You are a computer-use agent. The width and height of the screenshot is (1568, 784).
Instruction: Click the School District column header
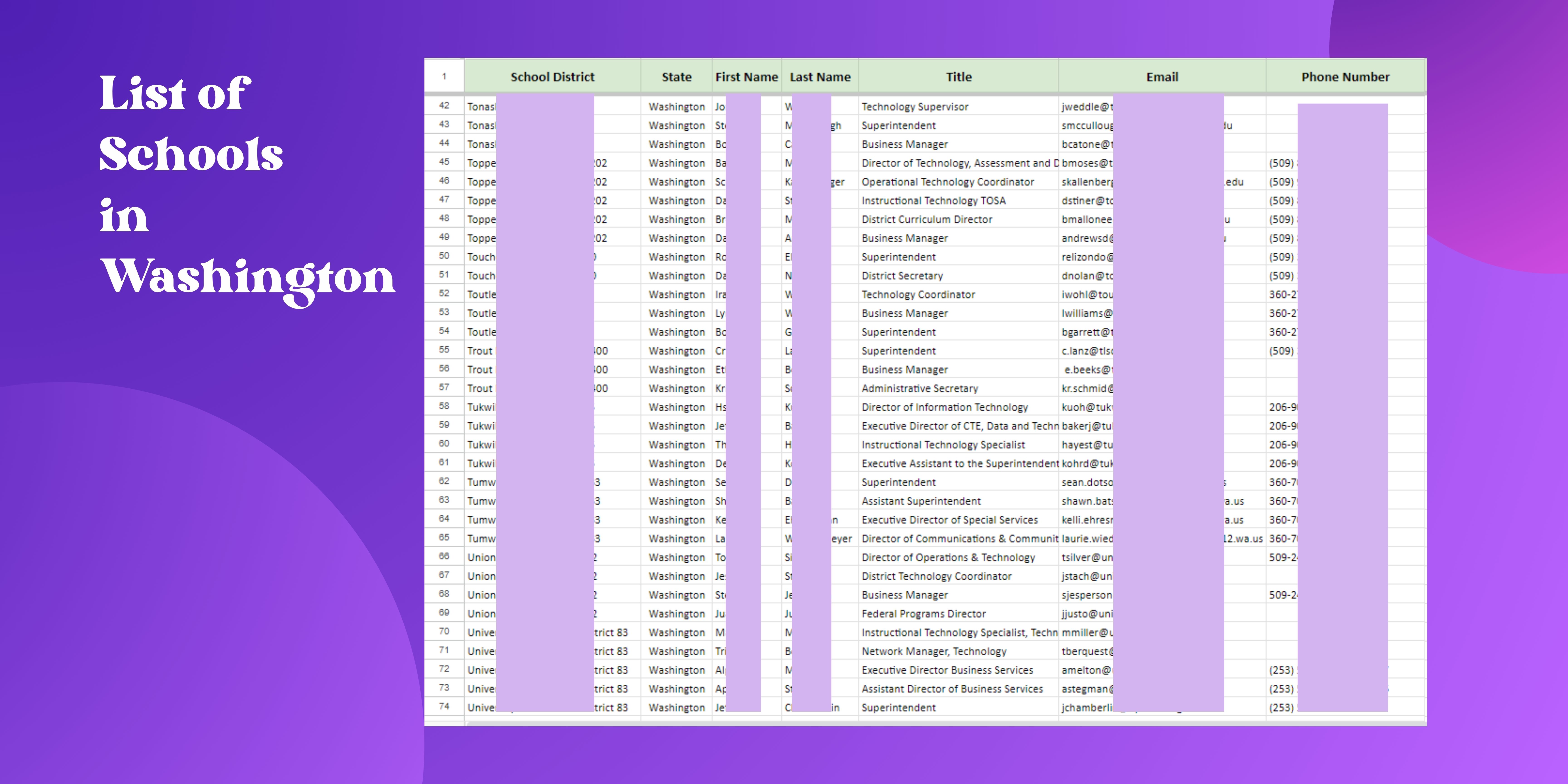(x=552, y=77)
